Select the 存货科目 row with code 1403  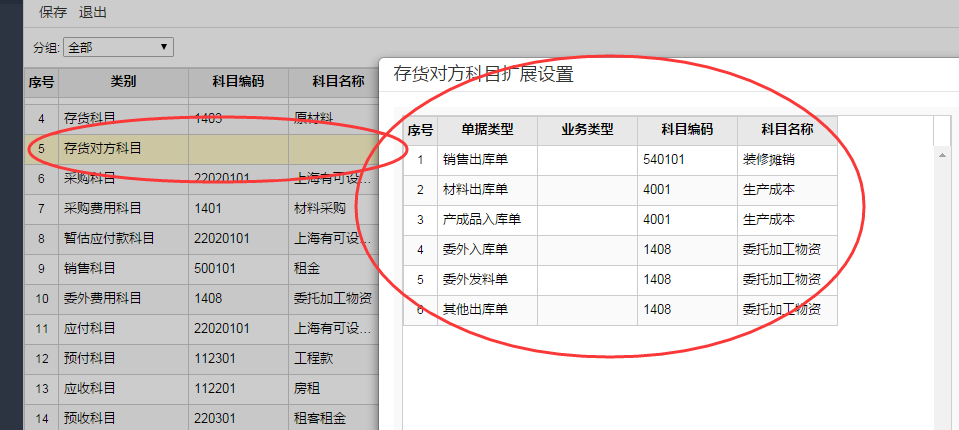(x=123, y=119)
